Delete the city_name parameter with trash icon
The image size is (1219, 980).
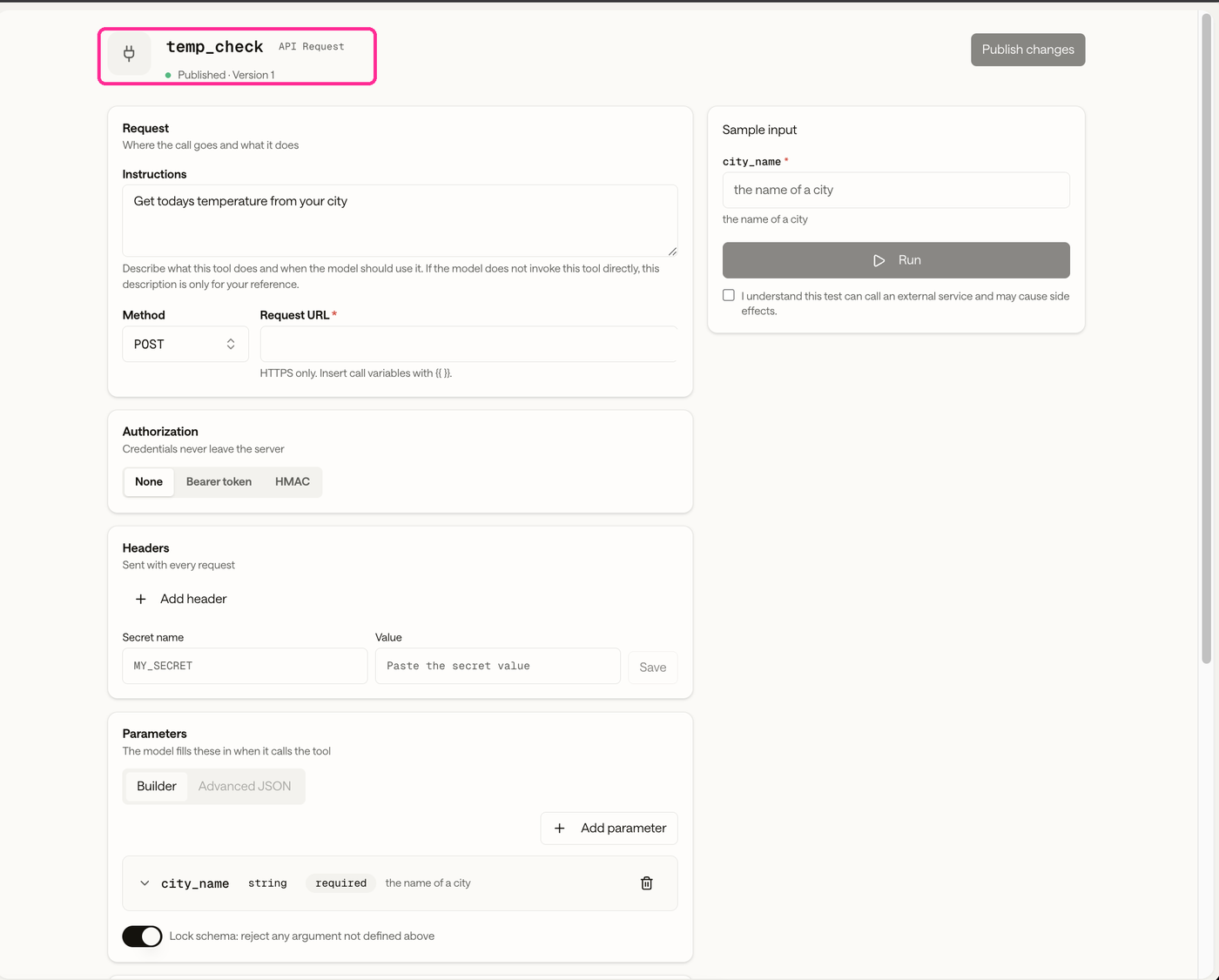[647, 883]
